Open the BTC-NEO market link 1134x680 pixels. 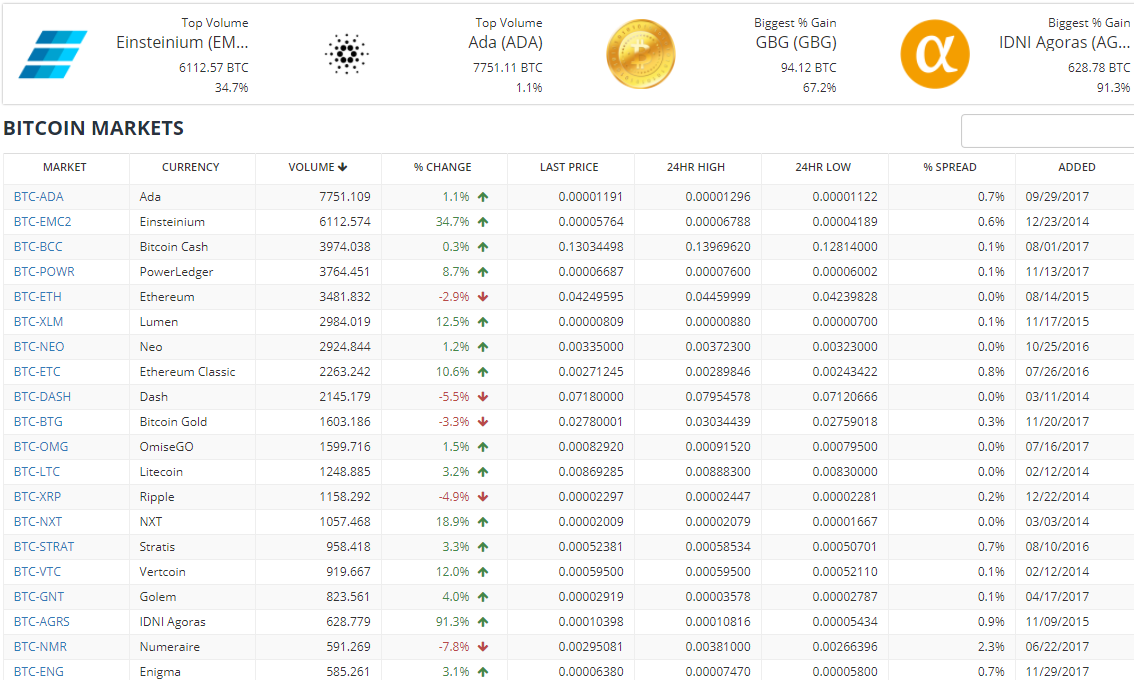click(39, 347)
